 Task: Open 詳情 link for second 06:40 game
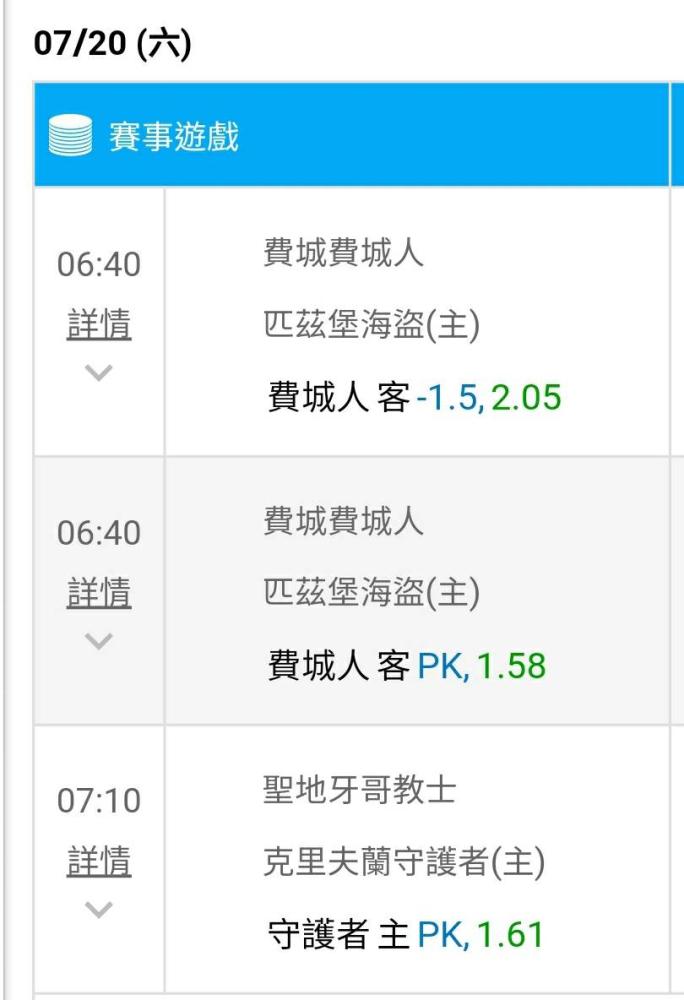(x=99, y=592)
